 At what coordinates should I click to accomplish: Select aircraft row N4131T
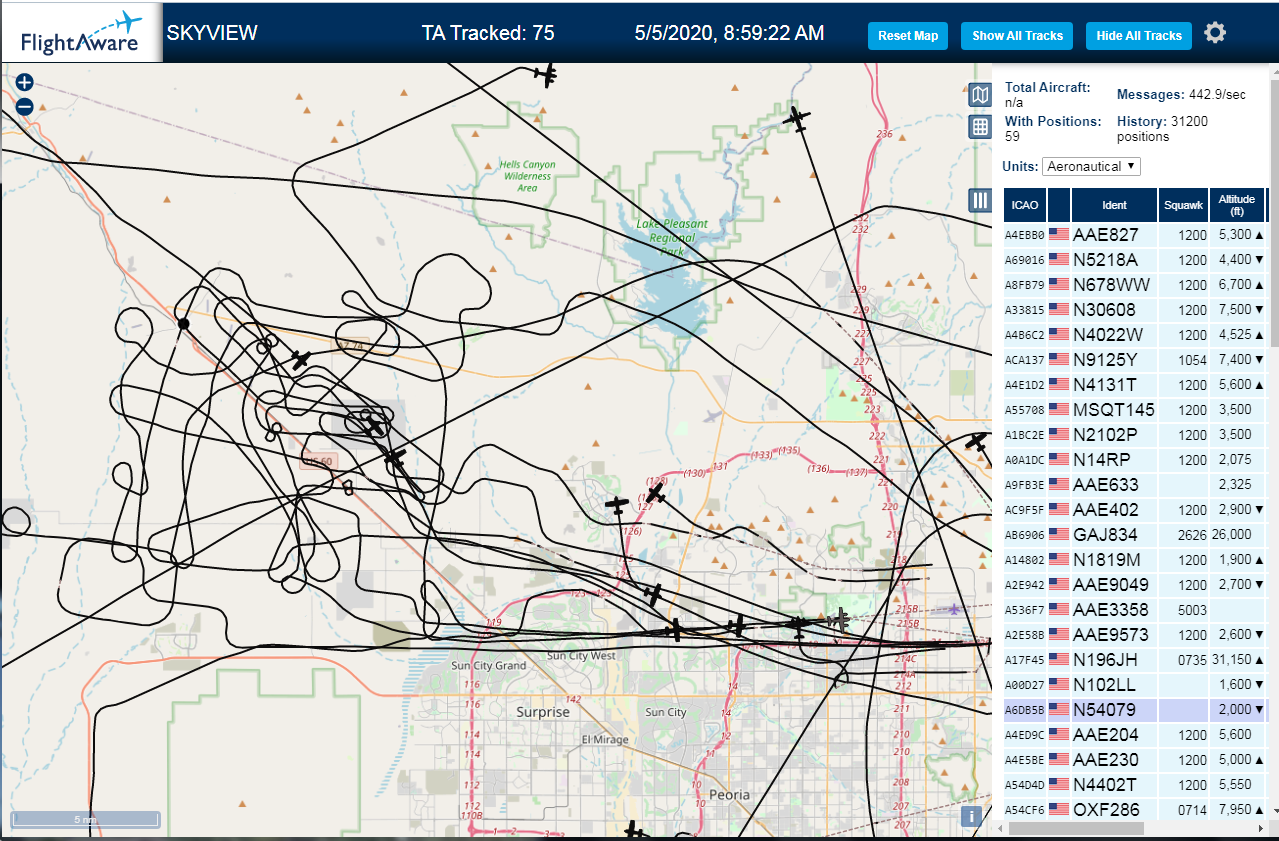click(x=1135, y=385)
